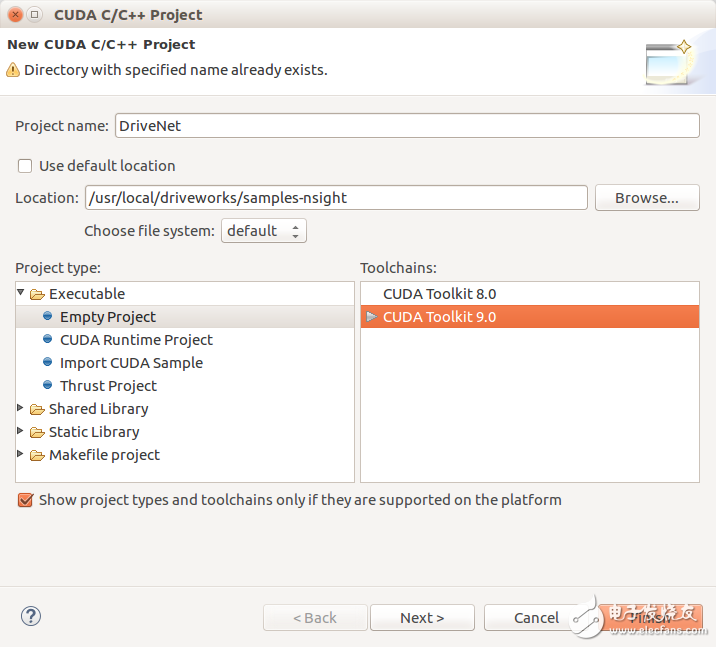Screen dimensions: 716x647
Task: Click the Cancel button
Action: (536, 618)
